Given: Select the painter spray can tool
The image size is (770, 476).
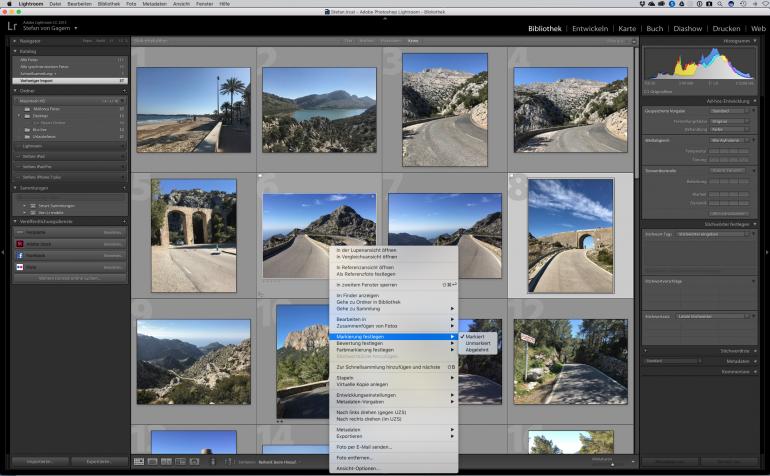Looking at the screenshot, I should (213, 462).
